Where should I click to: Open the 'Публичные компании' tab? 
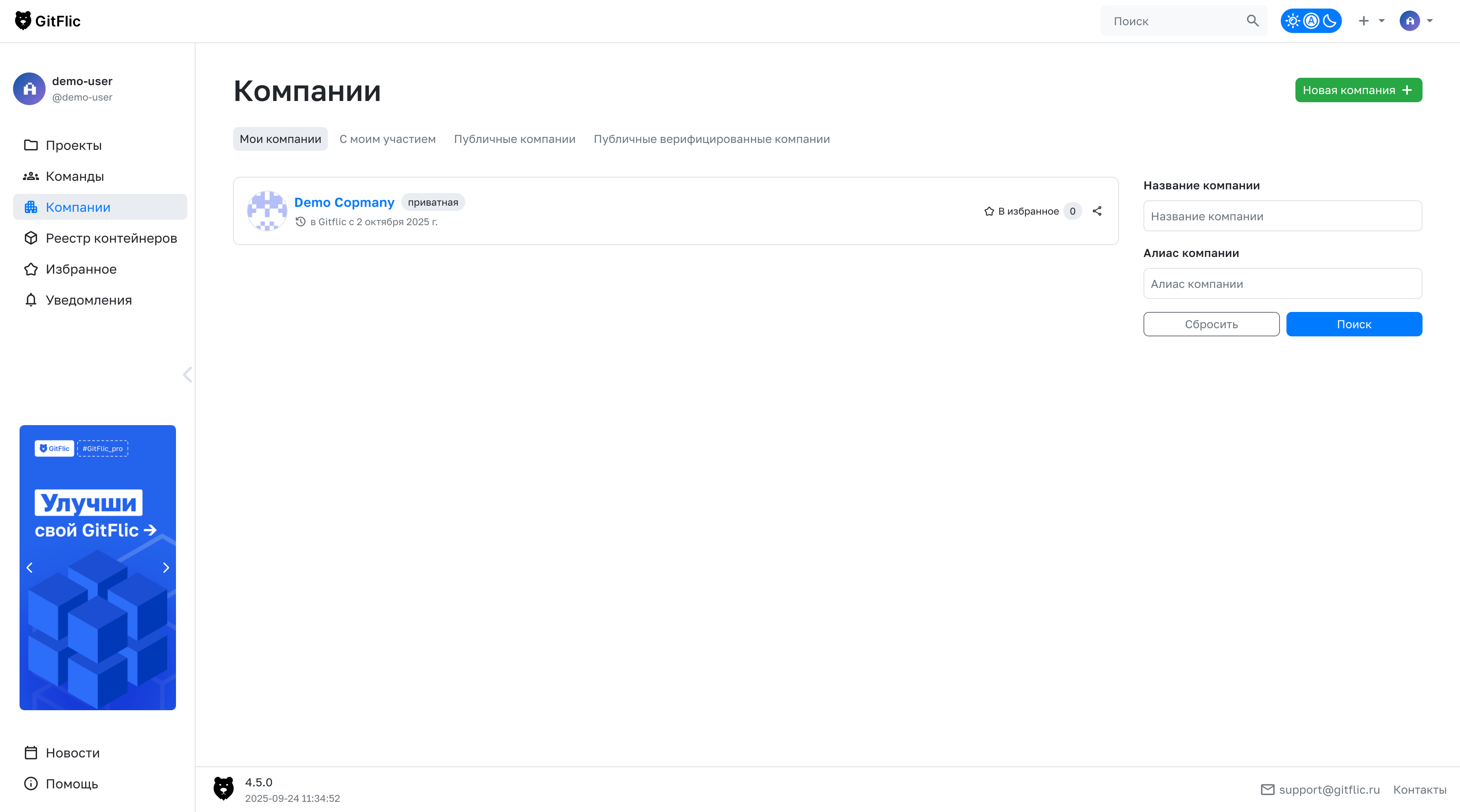pos(514,139)
